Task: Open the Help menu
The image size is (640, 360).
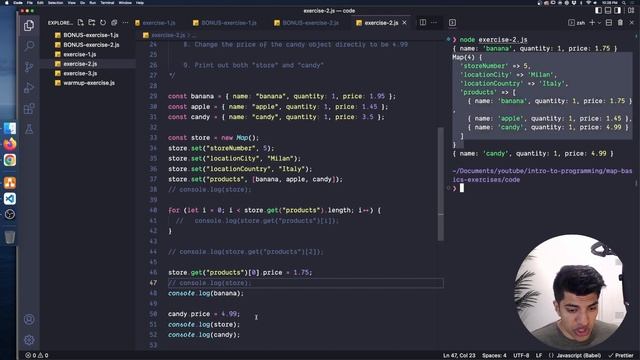Action: (140, 2)
